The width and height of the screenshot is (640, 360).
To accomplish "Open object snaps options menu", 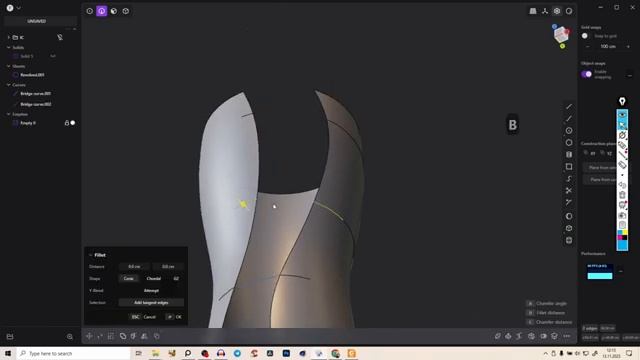I will pyautogui.click(x=630, y=75).
